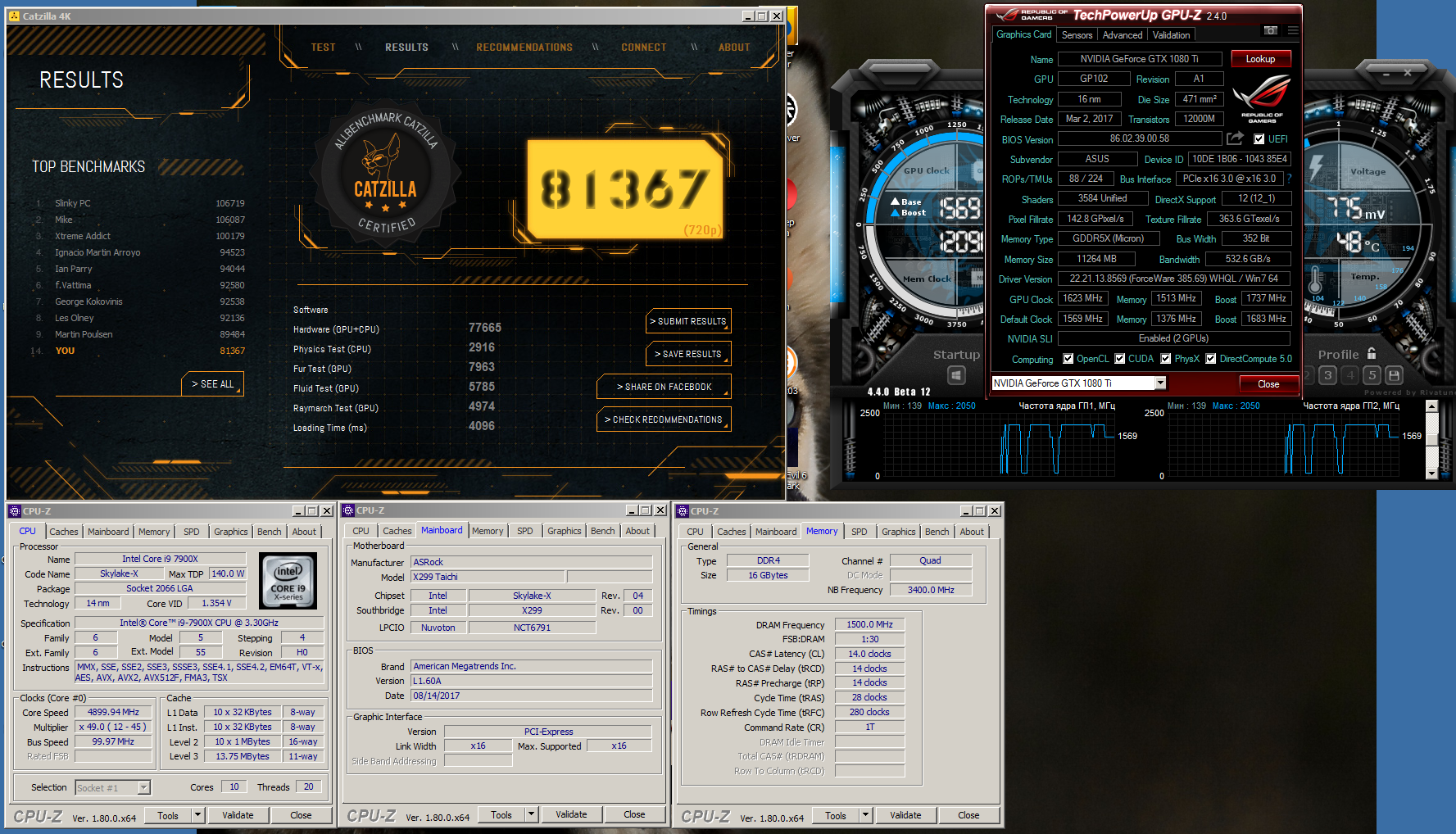This screenshot has width=1456, height=834.
Task: Toggle the OpenCL checkbox
Action: (x=1068, y=359)
